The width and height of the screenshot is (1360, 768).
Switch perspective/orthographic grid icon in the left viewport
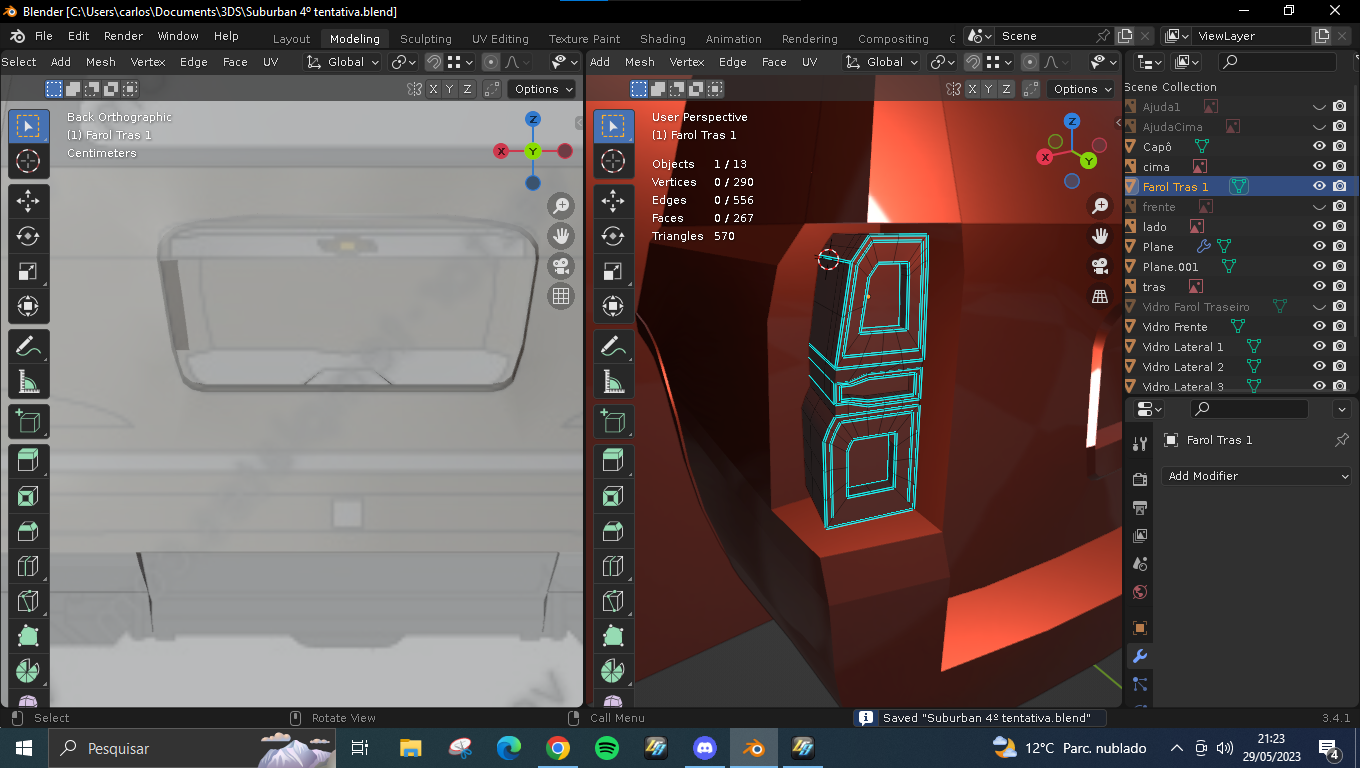pyautogui.click(x=561, y=296)
